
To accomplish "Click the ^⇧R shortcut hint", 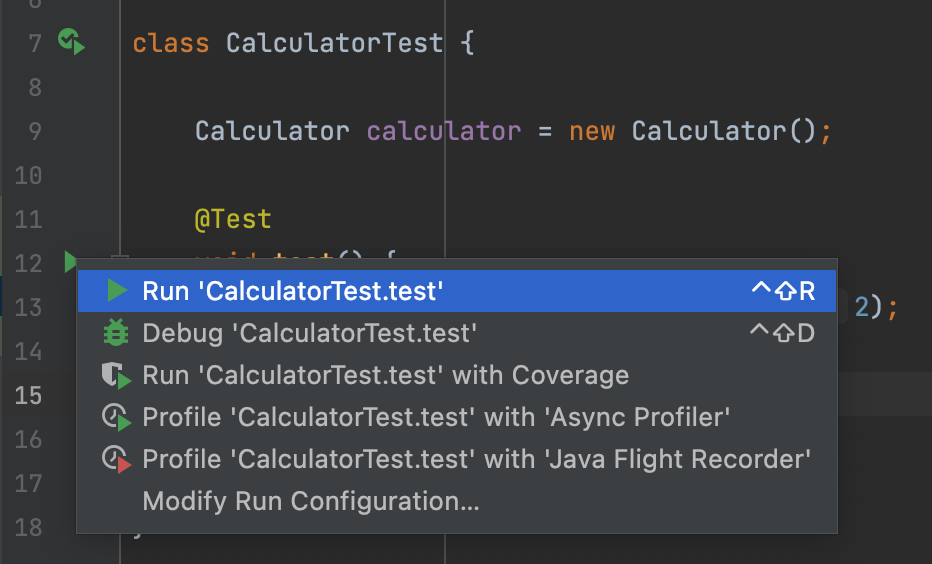I will (783, 291).
